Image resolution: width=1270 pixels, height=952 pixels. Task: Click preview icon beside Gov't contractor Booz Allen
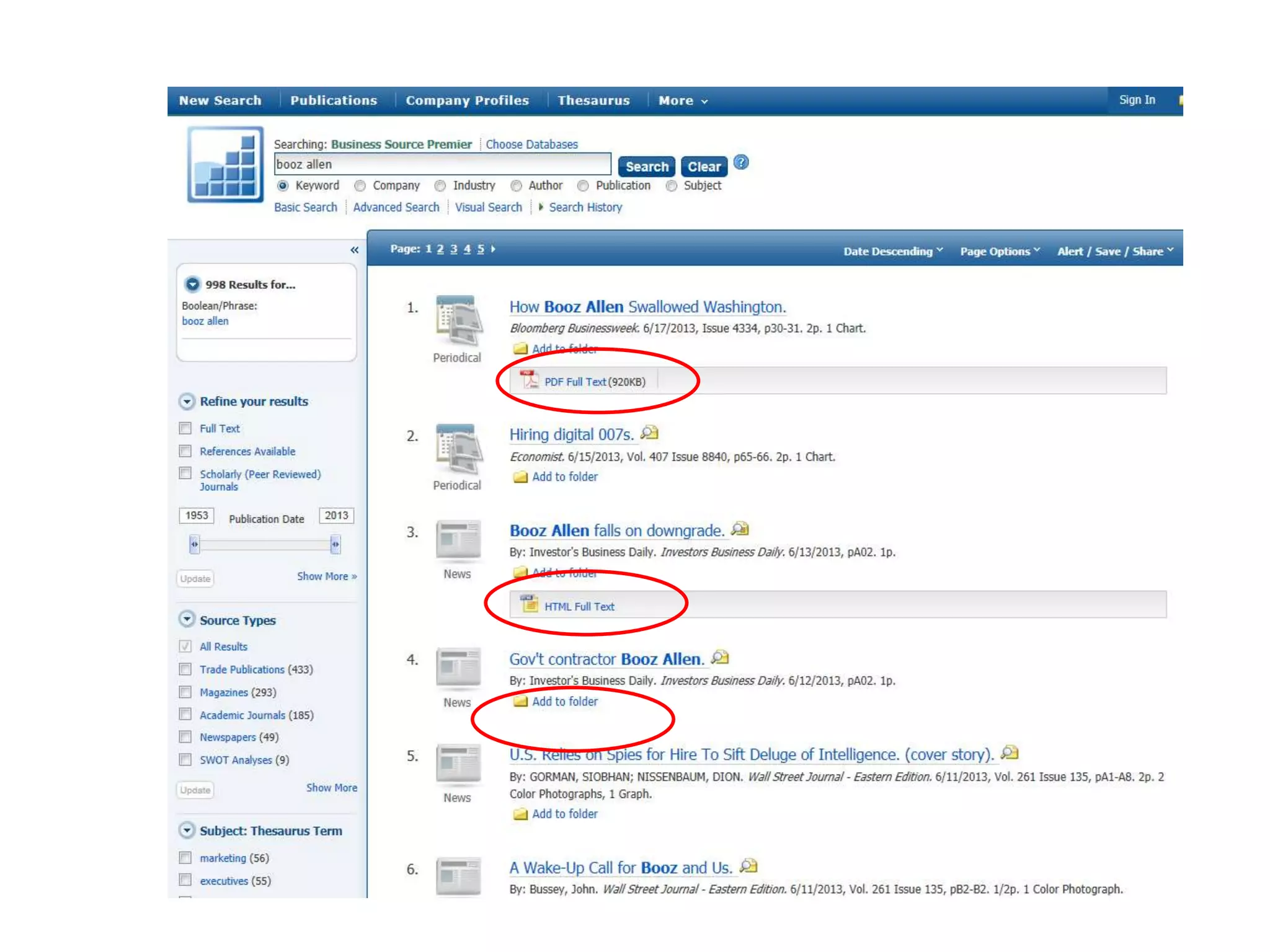[720, 658]
